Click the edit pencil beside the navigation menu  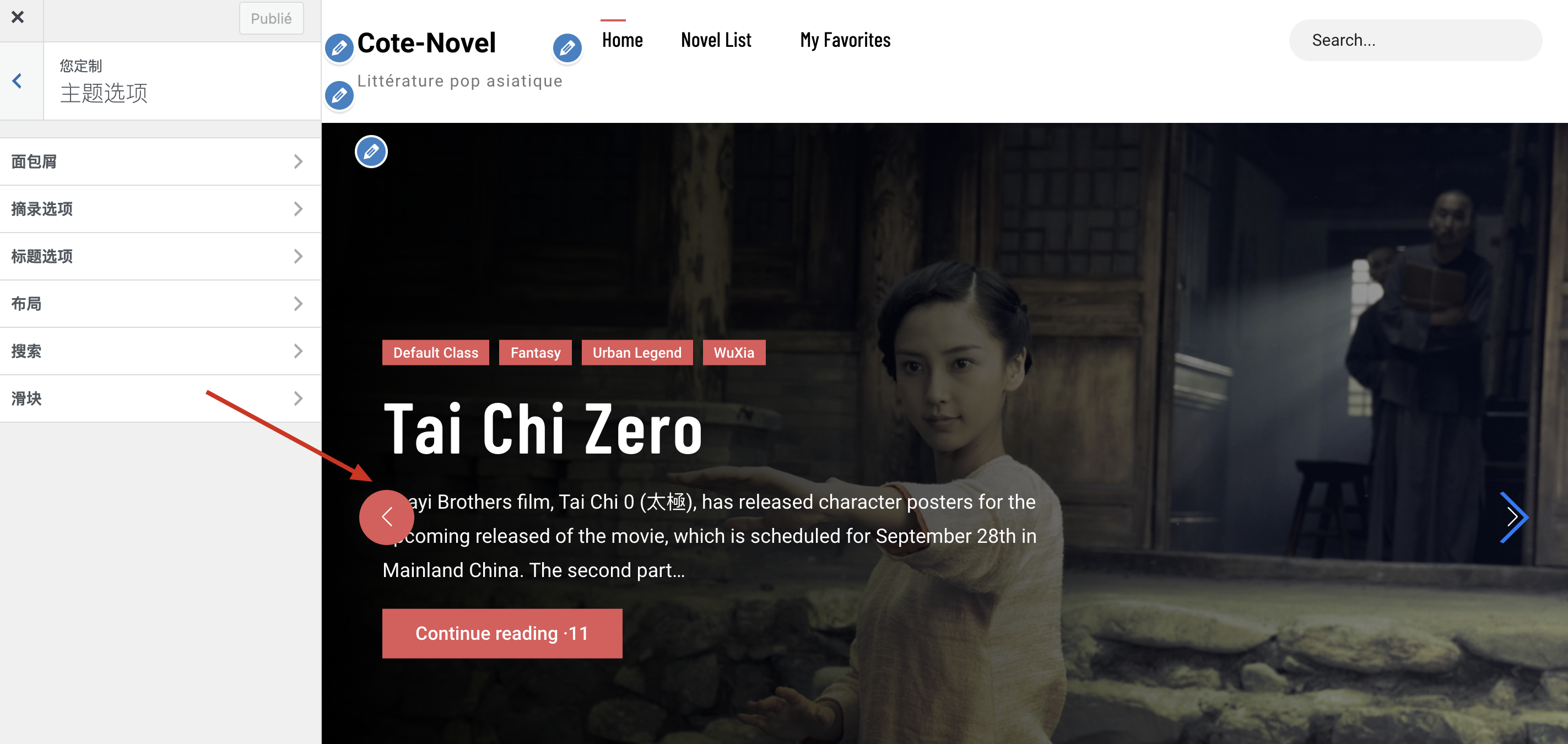(567, 47)
